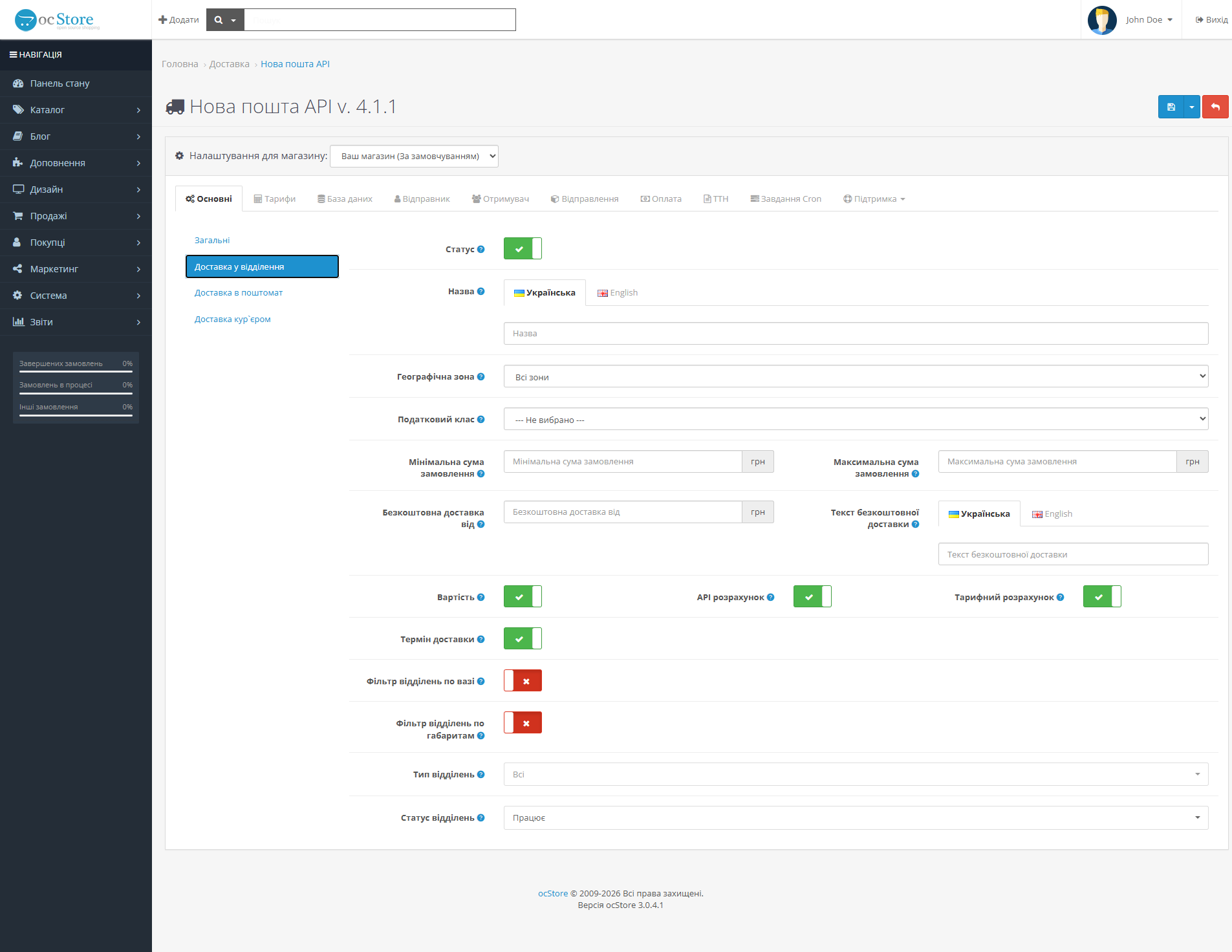This screenshot has height=952, width=1232.
Task: Switch to the Тарифи tab
Action: (274, 199)
